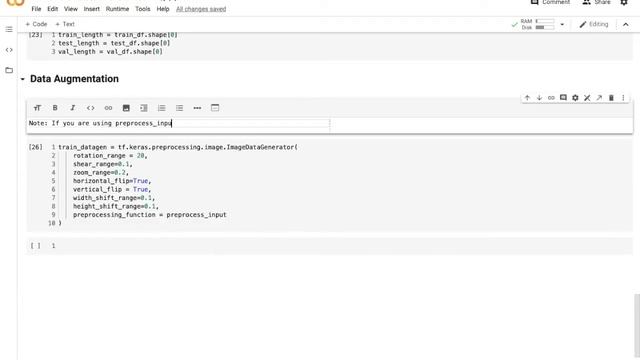Click the train_datagen ImageDataGenerator line

point(178,147)
